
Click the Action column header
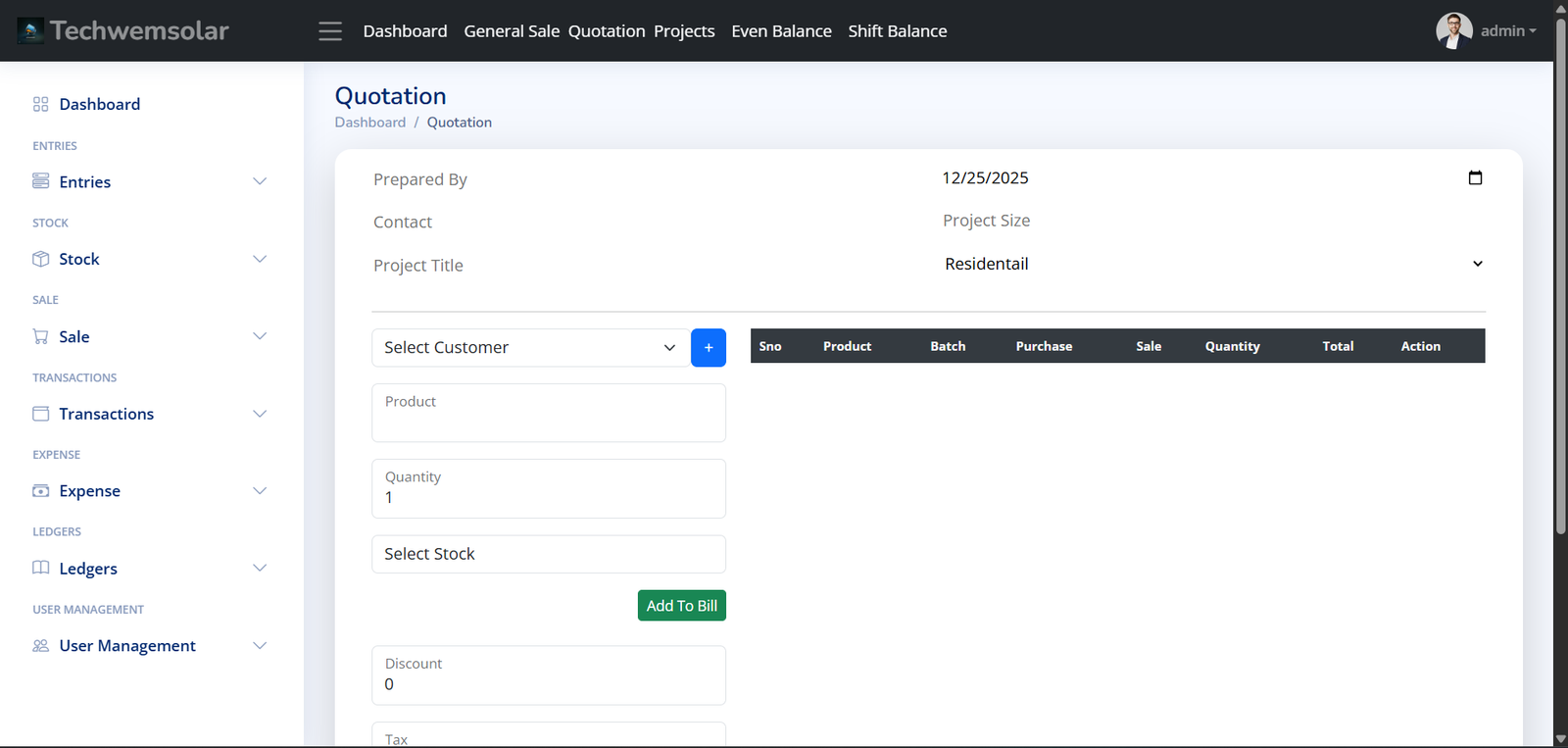(x=1420, y=346)
